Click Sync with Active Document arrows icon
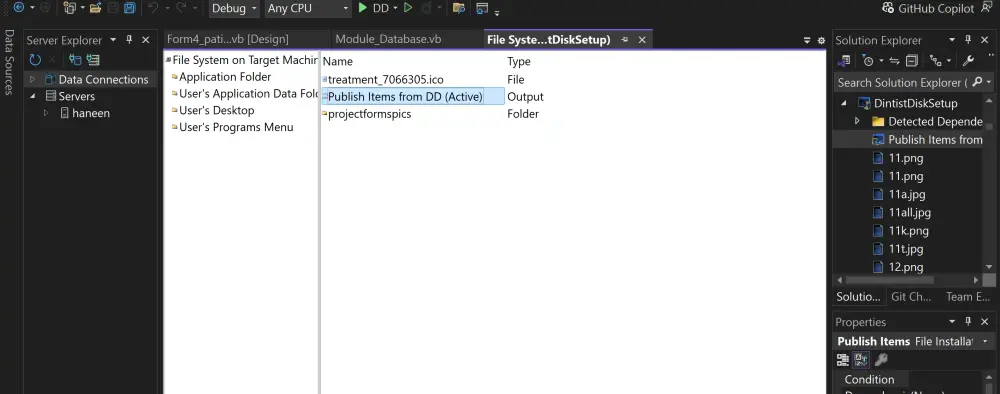Viewport: 1000px width, 394px height. coord(893,61)
